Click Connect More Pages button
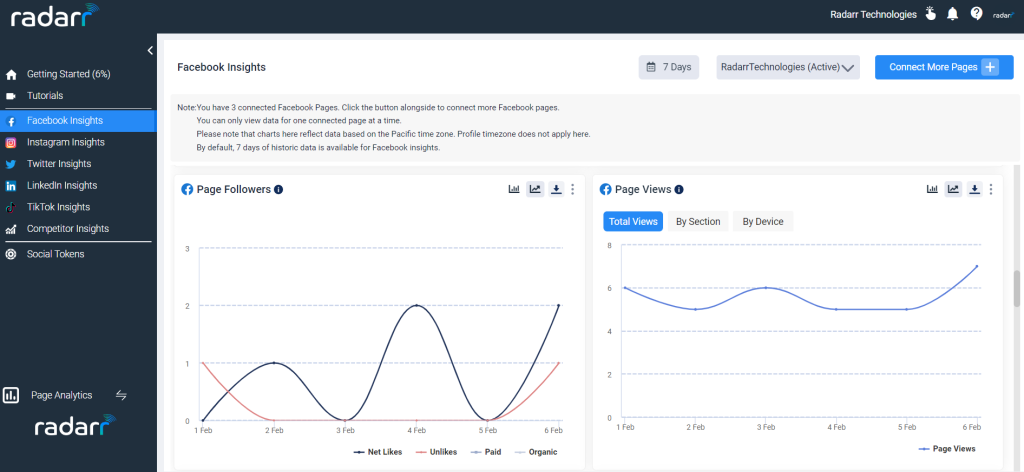Screen dimensions: 1024x472 click(x=944, y=67)
